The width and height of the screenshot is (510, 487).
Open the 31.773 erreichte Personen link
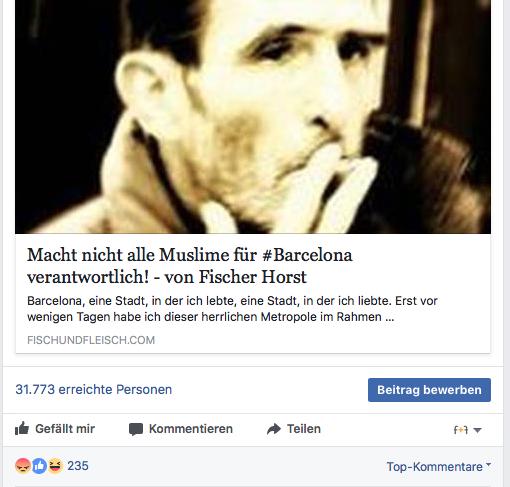tap(94, 389)
